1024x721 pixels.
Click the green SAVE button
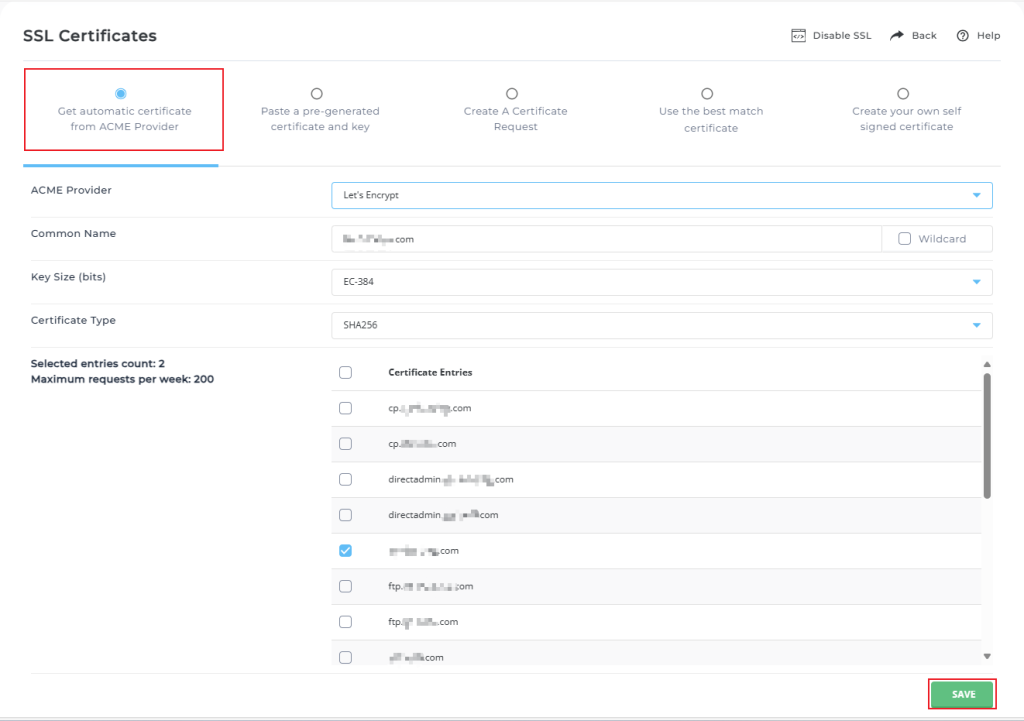pos(962,694)
